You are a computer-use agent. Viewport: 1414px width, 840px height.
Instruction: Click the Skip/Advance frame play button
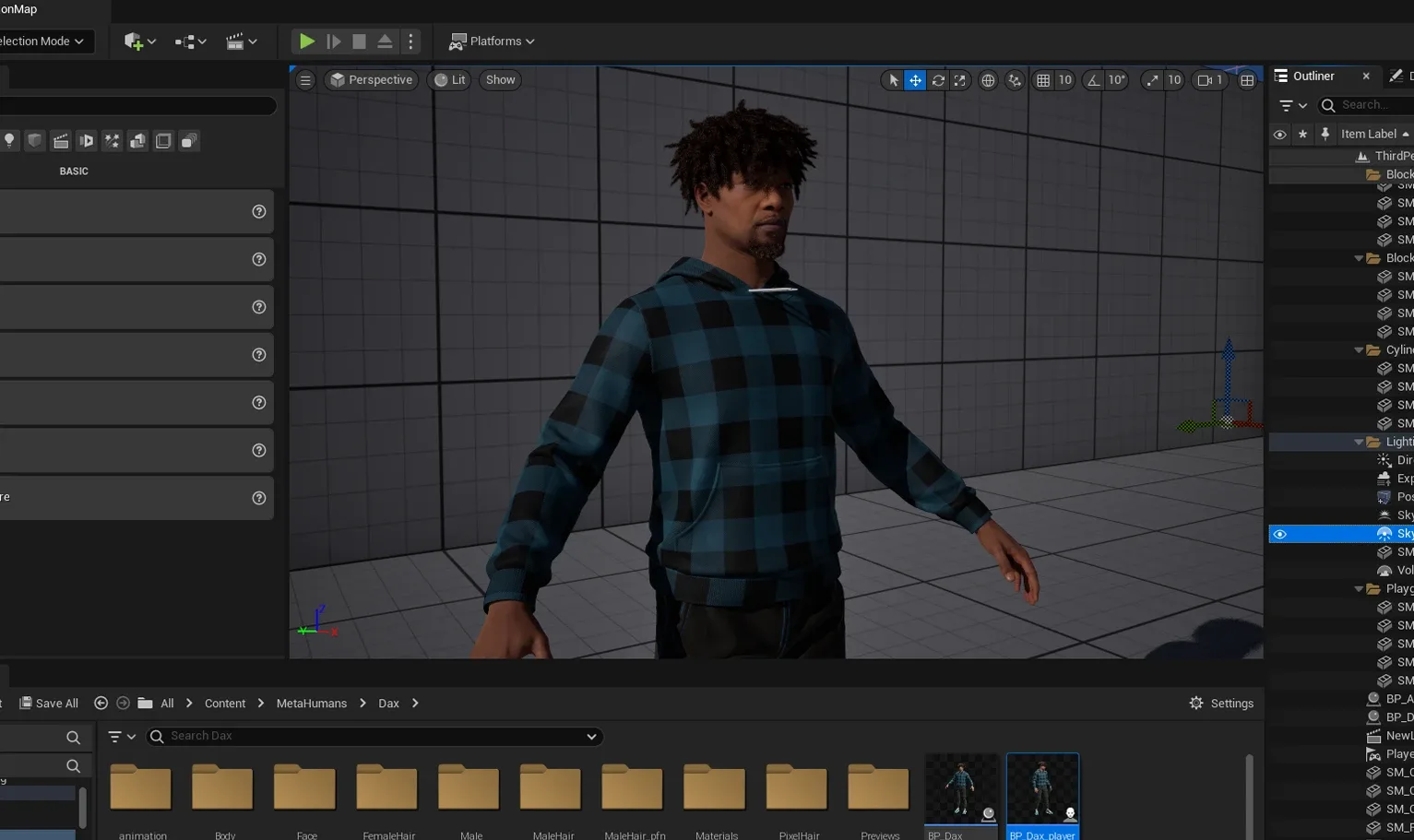click(x=334, y=41)
